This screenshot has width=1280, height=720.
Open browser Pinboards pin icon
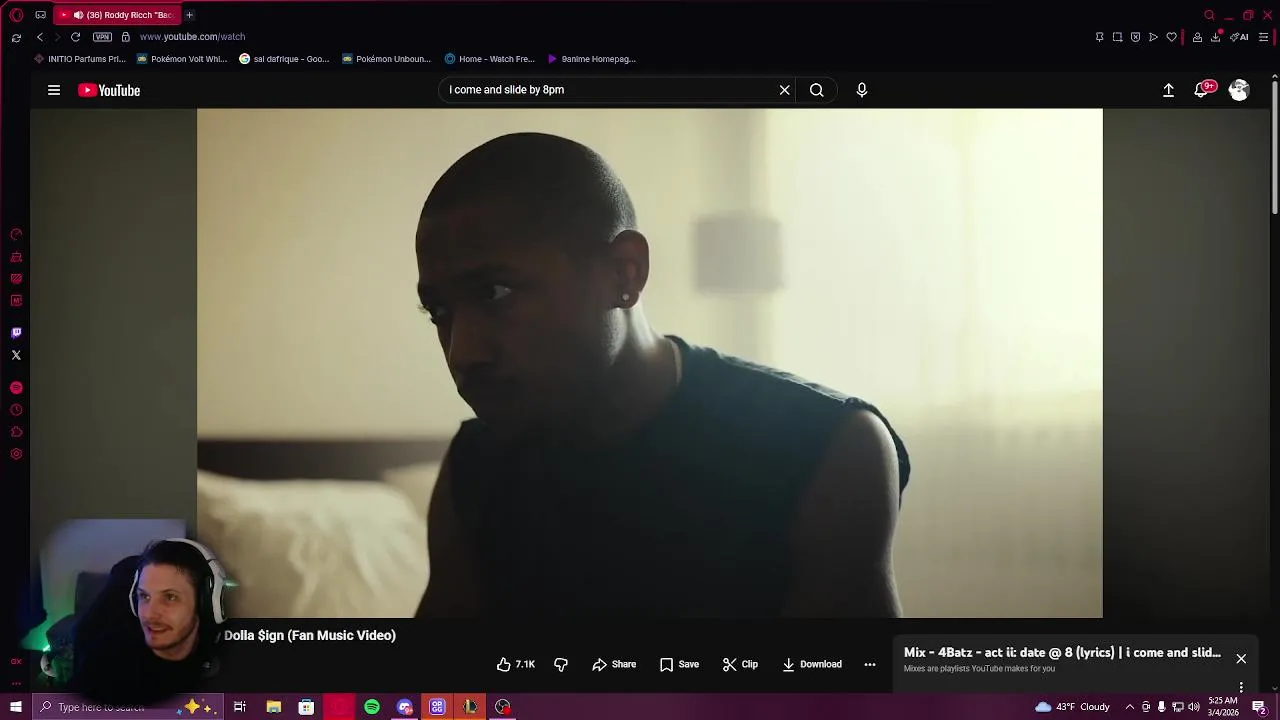(x=1099, y=37)
